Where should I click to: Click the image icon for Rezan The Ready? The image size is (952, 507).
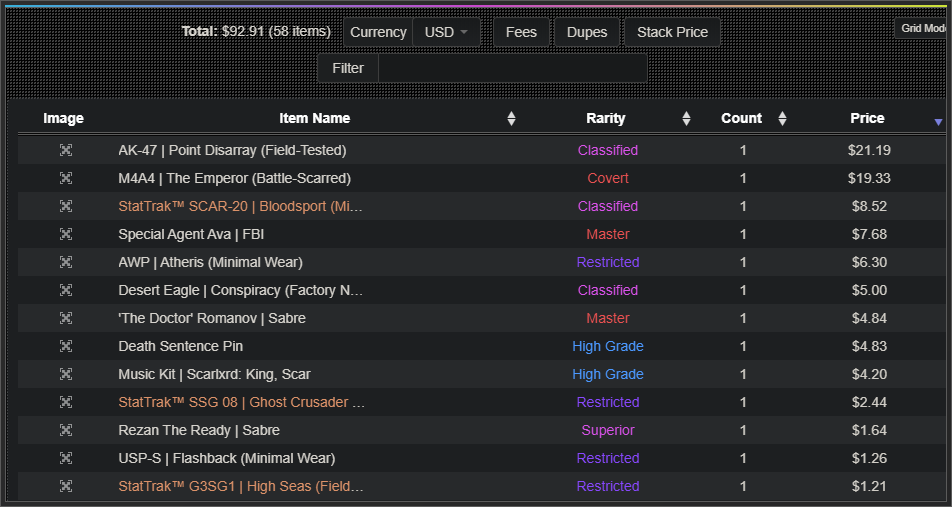pos(65,430)
